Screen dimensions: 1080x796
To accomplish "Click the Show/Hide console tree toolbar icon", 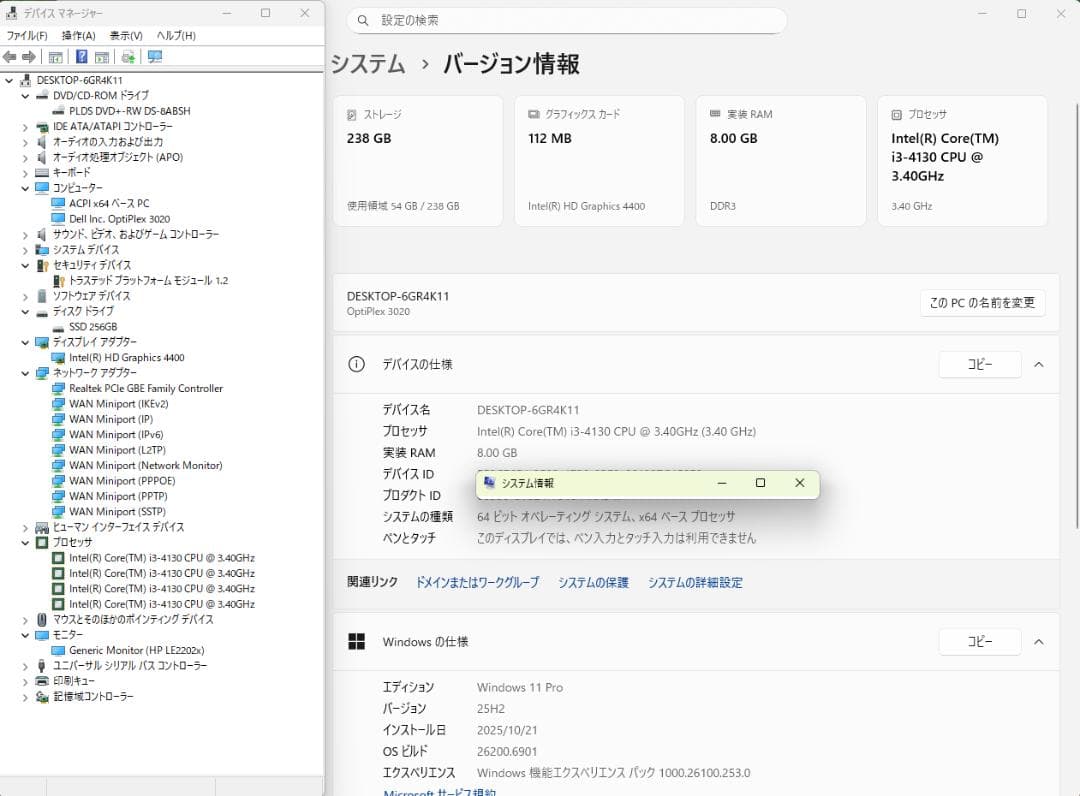I will (x=55, y=56).
